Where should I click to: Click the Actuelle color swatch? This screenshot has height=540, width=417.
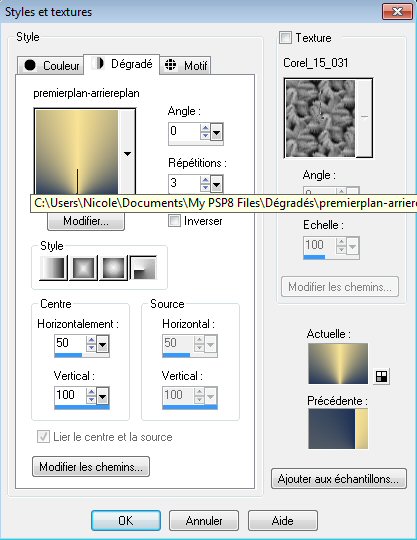click(x=338, y=364)
